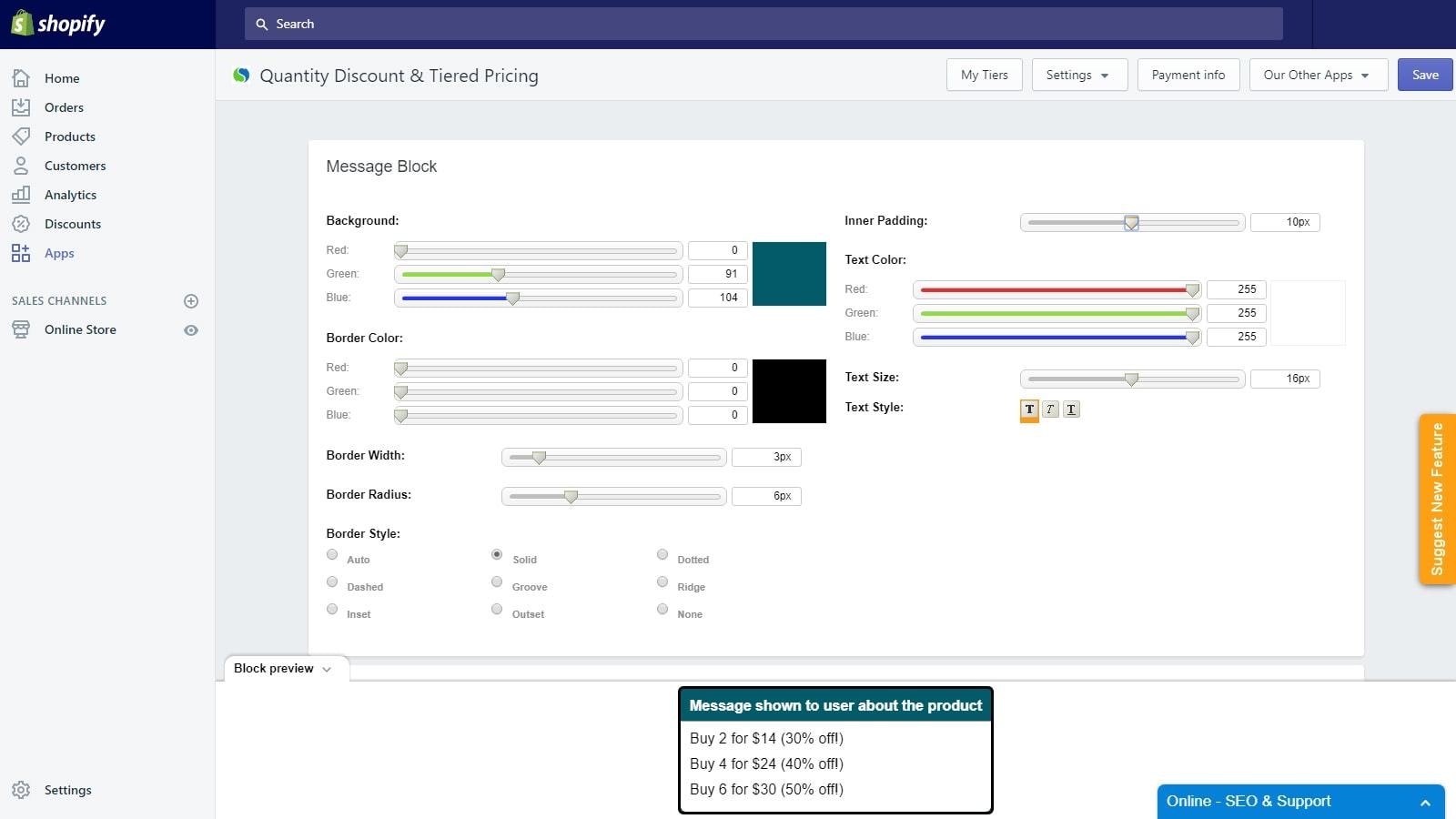Add a sales channel with plus icon

pyautogui.click(x=191, y=301)
